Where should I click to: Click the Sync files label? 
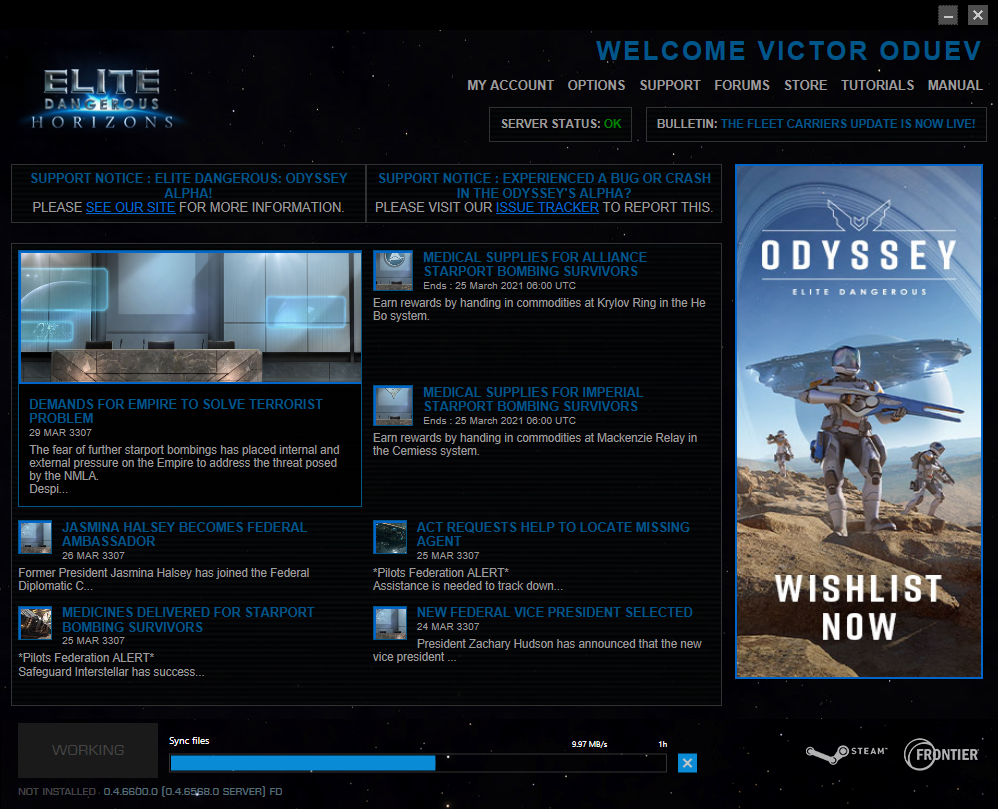coord(189,740)
